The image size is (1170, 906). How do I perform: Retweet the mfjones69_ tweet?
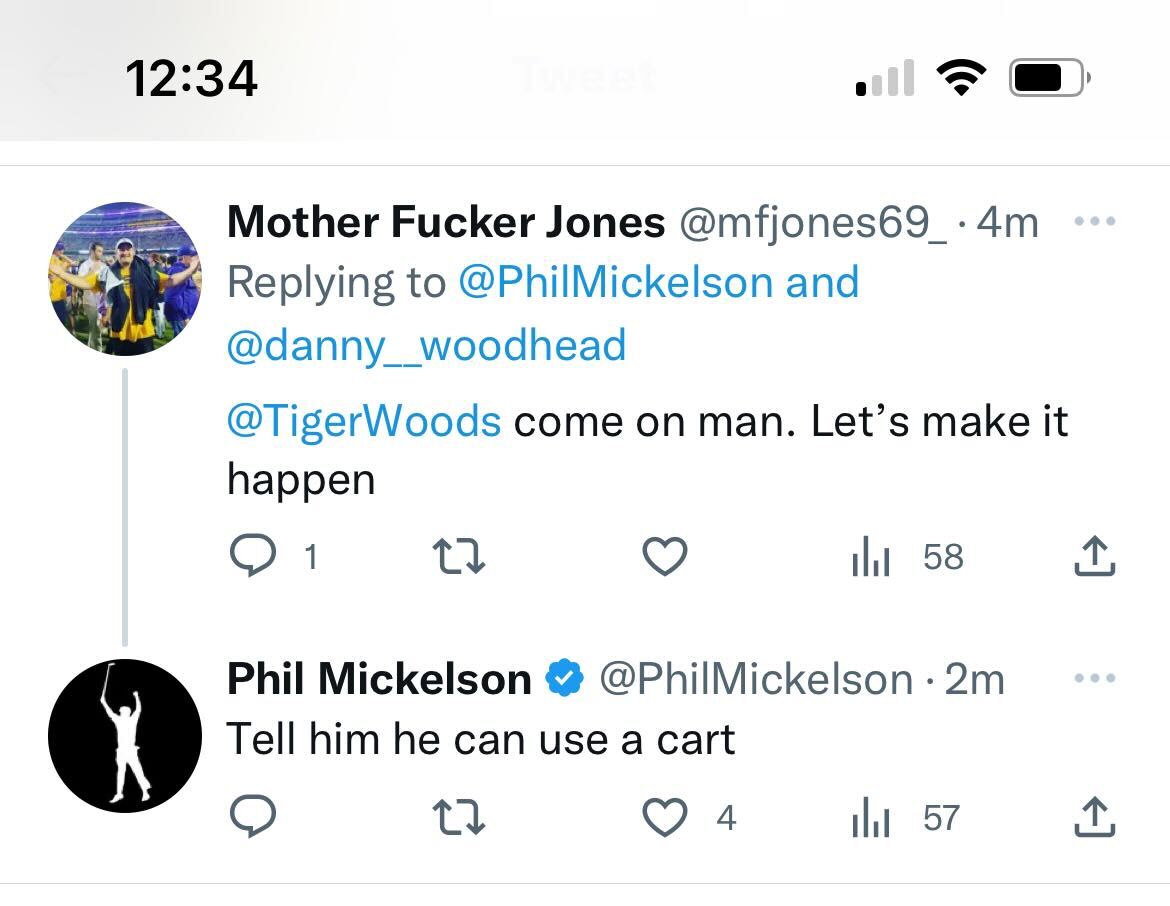pyautogui.click(x=458, y=556)
